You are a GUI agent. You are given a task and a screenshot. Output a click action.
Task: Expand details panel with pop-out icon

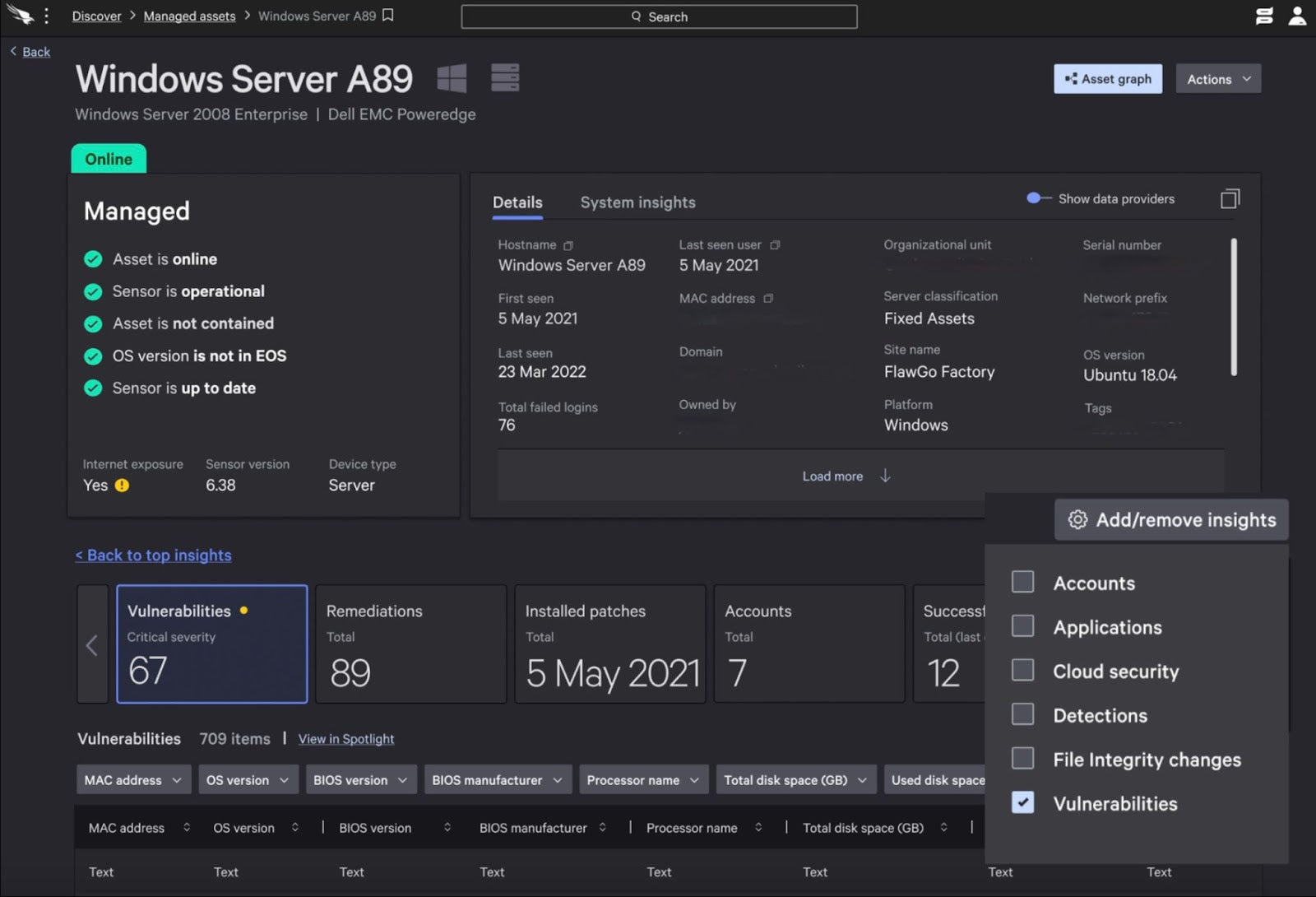pyautogui.click(x=1230, y=199)
